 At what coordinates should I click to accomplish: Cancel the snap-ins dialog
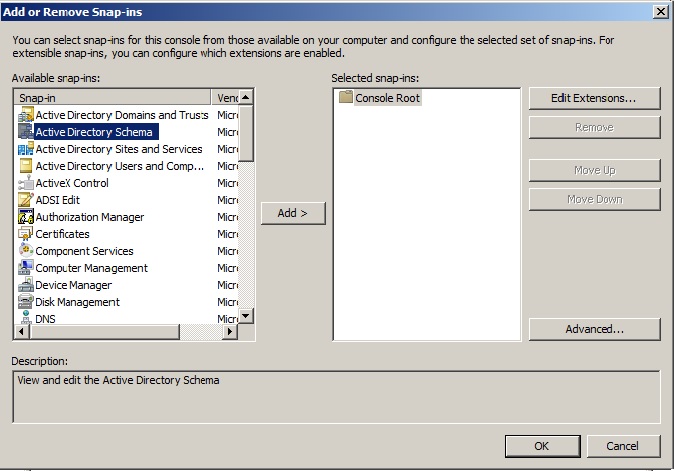pos(623,446)
